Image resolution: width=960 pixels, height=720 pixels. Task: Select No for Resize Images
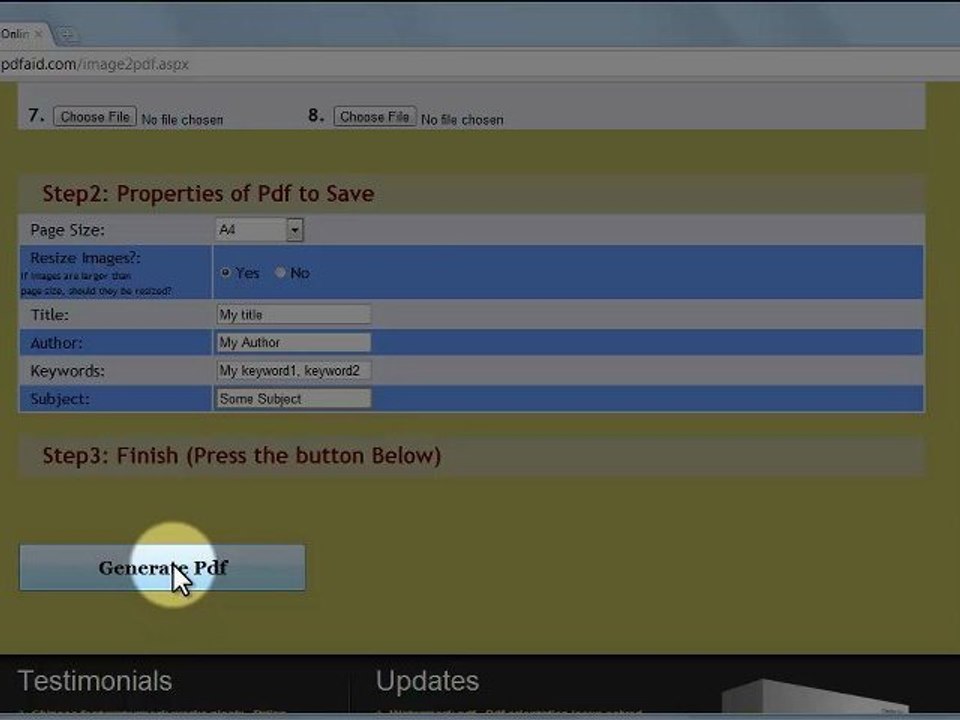280,272
